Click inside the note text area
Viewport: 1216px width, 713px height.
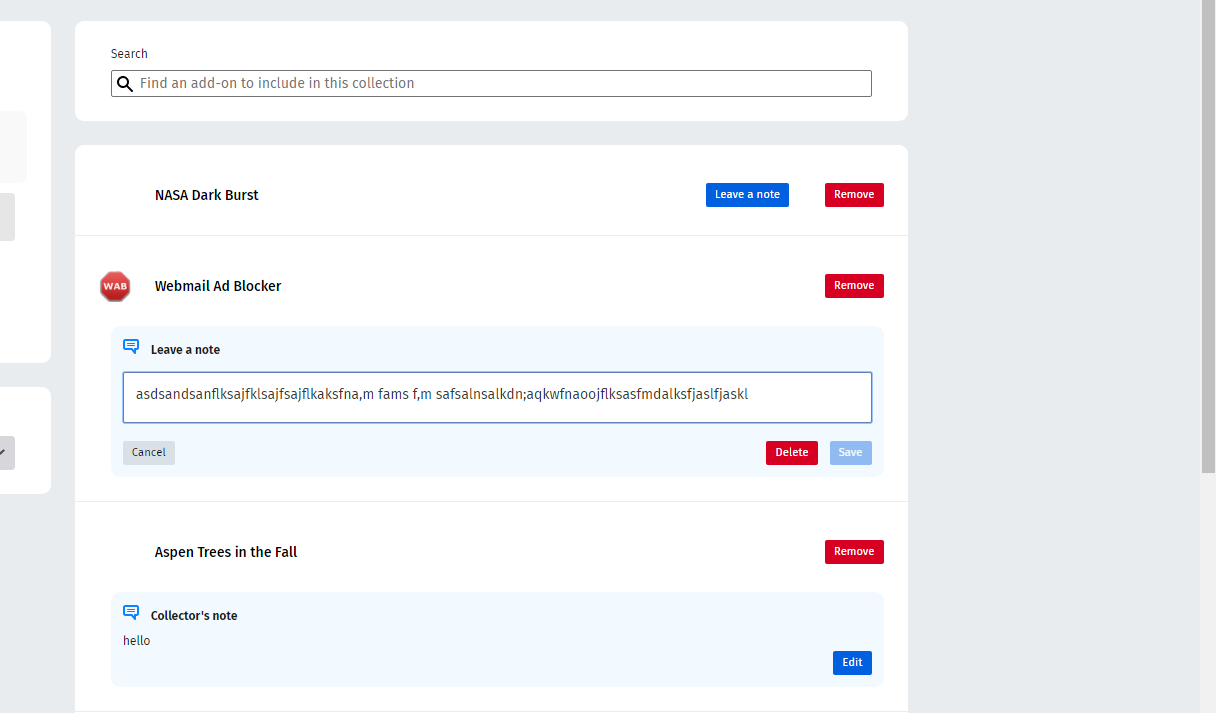(x=497, y=397)
